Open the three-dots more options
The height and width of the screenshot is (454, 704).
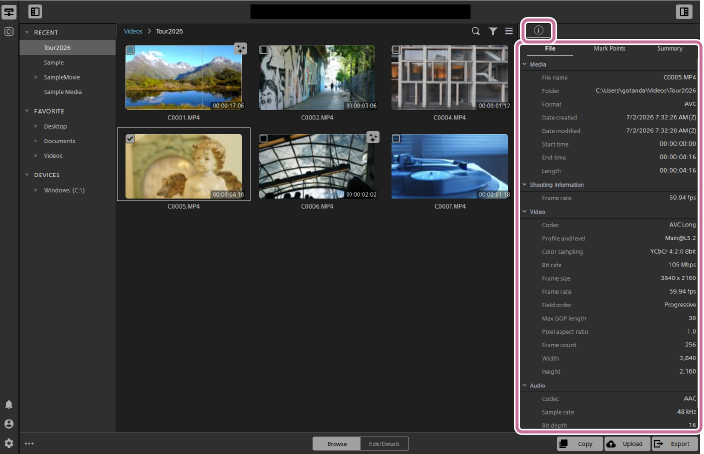point(29,444)
